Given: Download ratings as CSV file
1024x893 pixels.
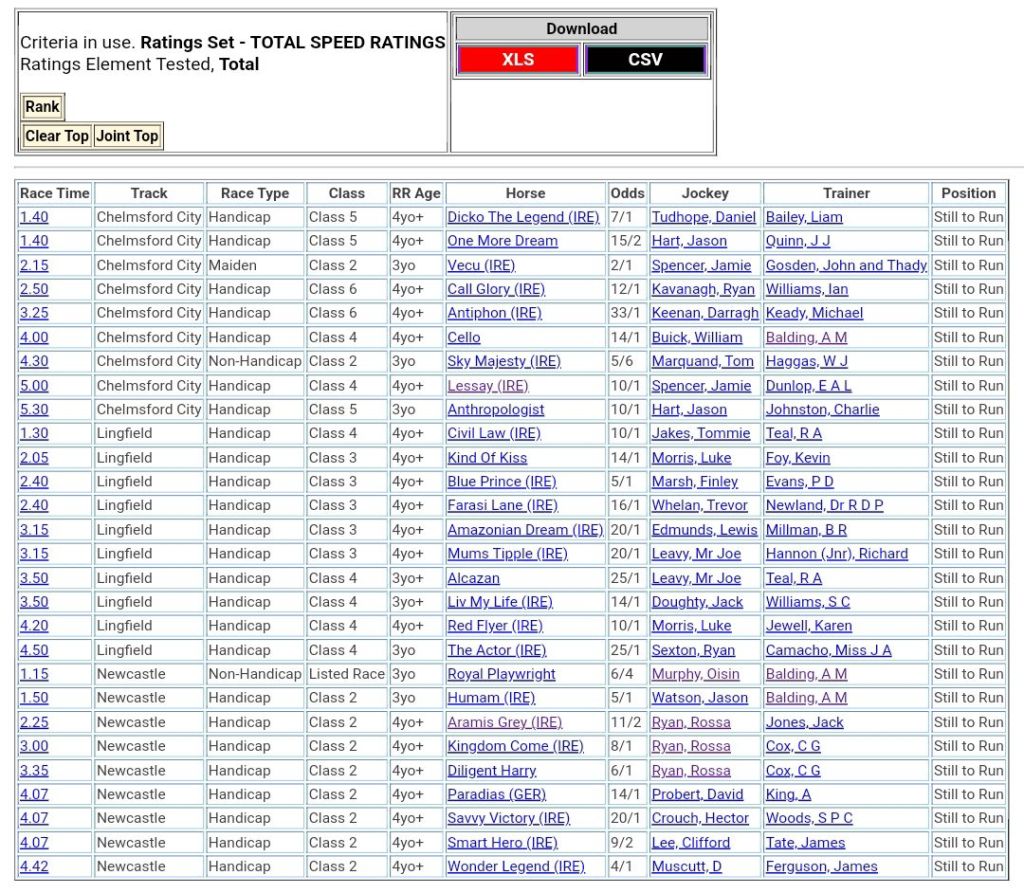Looking at the screenshot, I should (x=645, y=59).
